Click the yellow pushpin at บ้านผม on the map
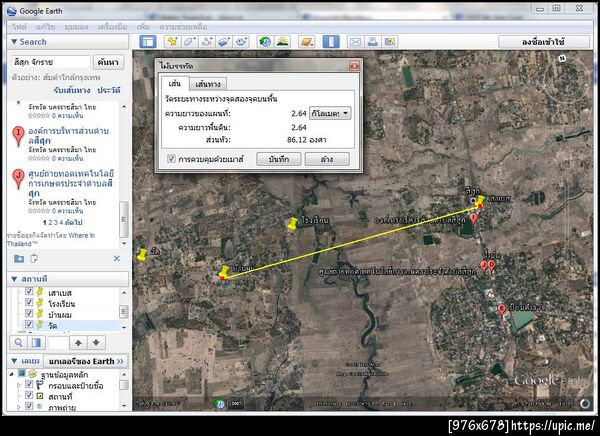 click(224, 272)
